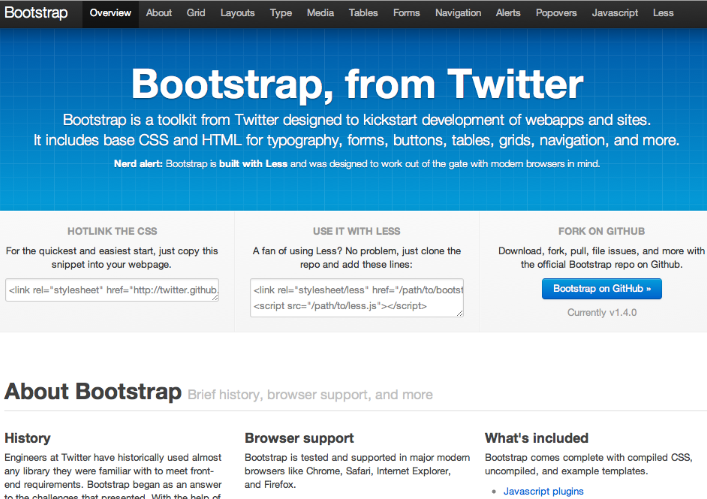707x499 pixels.
Task: Open the Javascript plugins link
Action: 543,491
